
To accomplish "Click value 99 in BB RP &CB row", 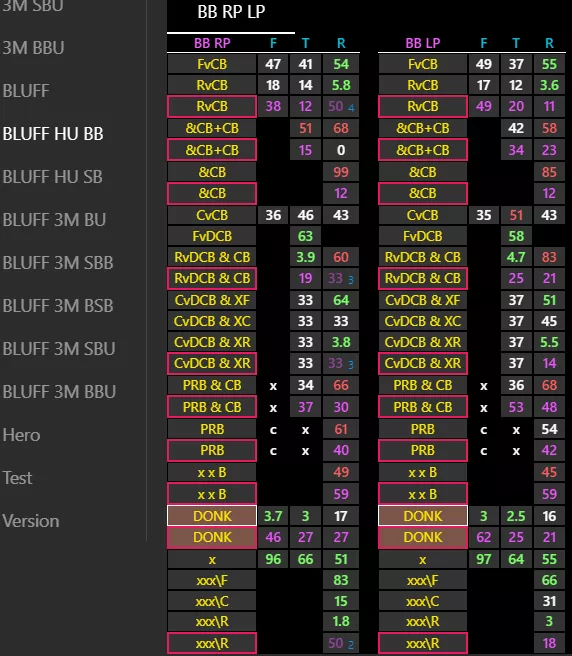I will click(x=341, y=172).
